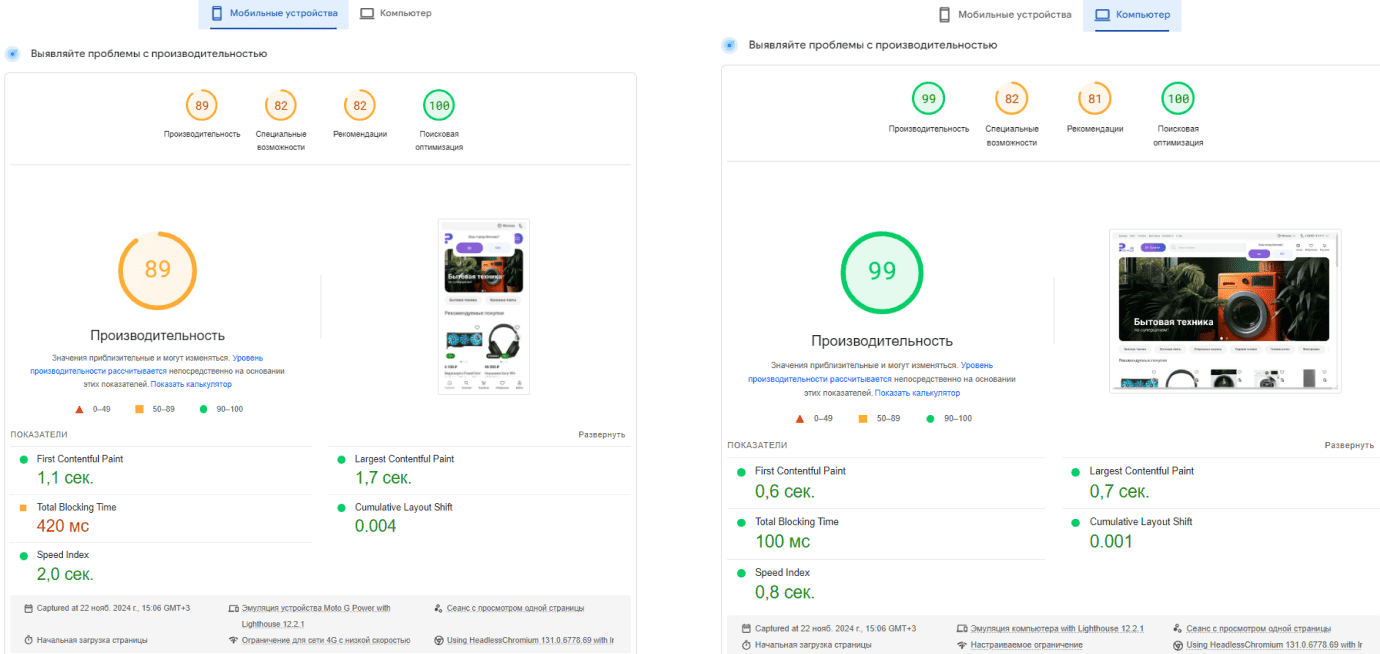Open the Производительность score gauge 89 in the top row
The height and width of the screenshot is (654, 1380).
(202, 106)
